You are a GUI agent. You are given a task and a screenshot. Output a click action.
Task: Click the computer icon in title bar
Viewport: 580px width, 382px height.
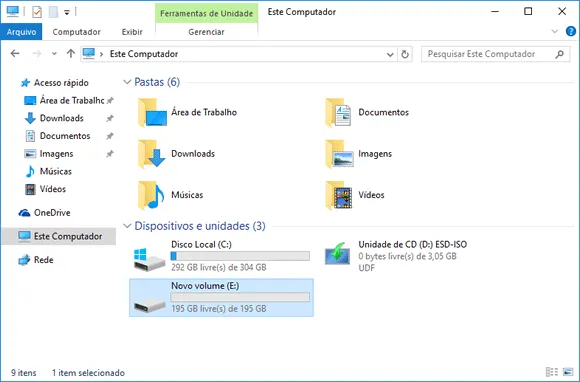coord(13,11)
